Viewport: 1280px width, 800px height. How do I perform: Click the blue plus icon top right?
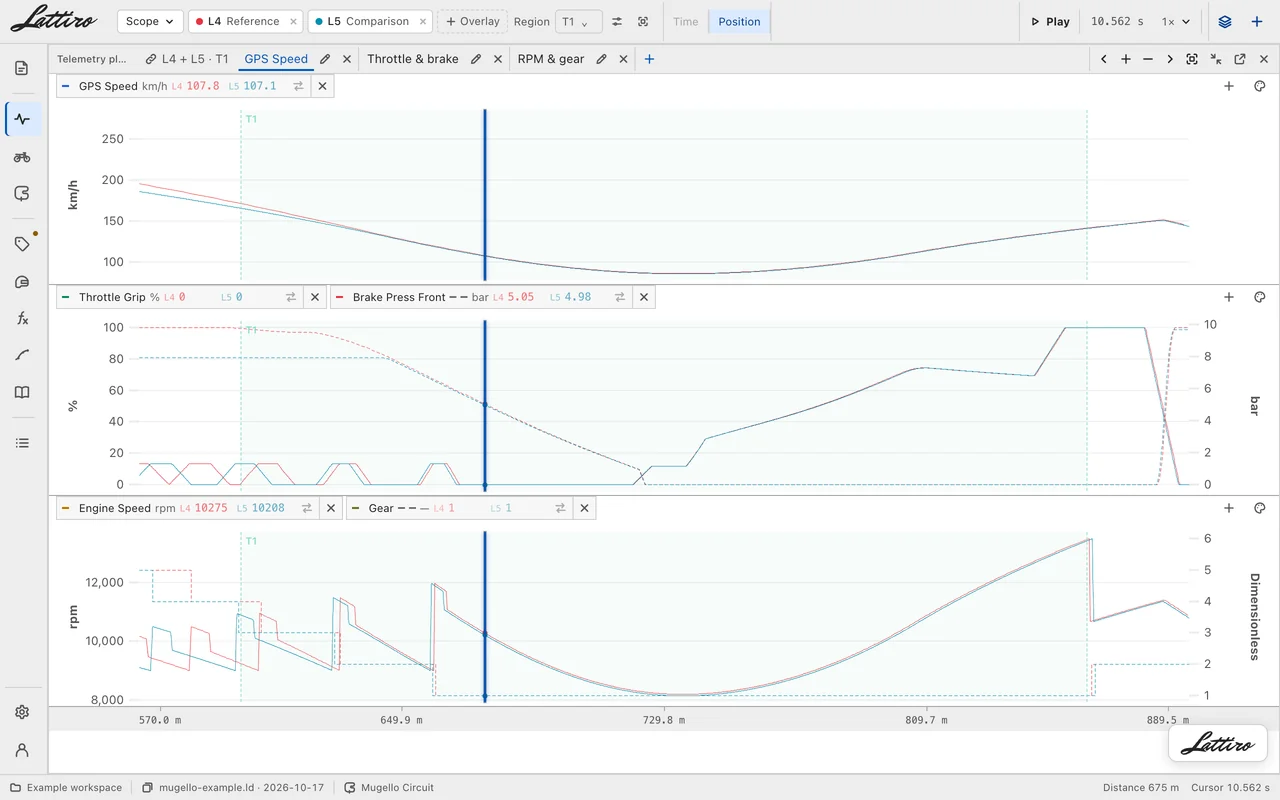(1257, 21)
